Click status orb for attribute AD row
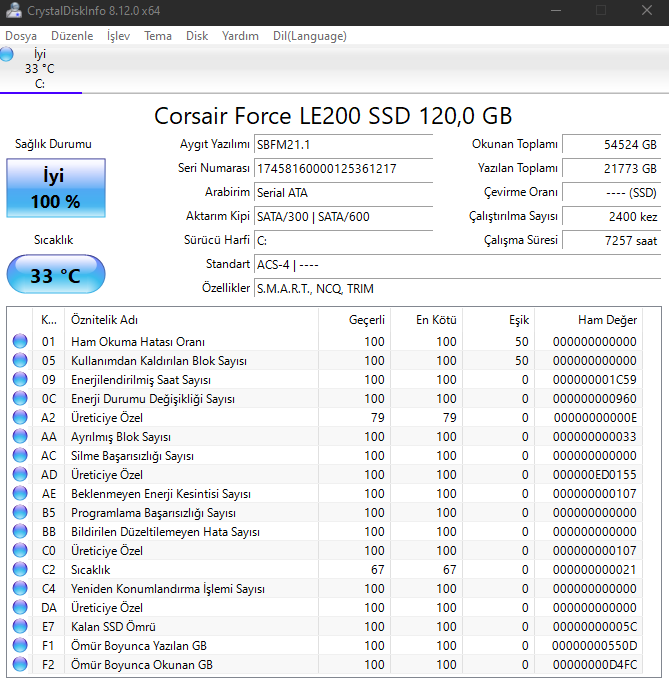The width and height of the screenshot is (669, 686). click(20, 474)
